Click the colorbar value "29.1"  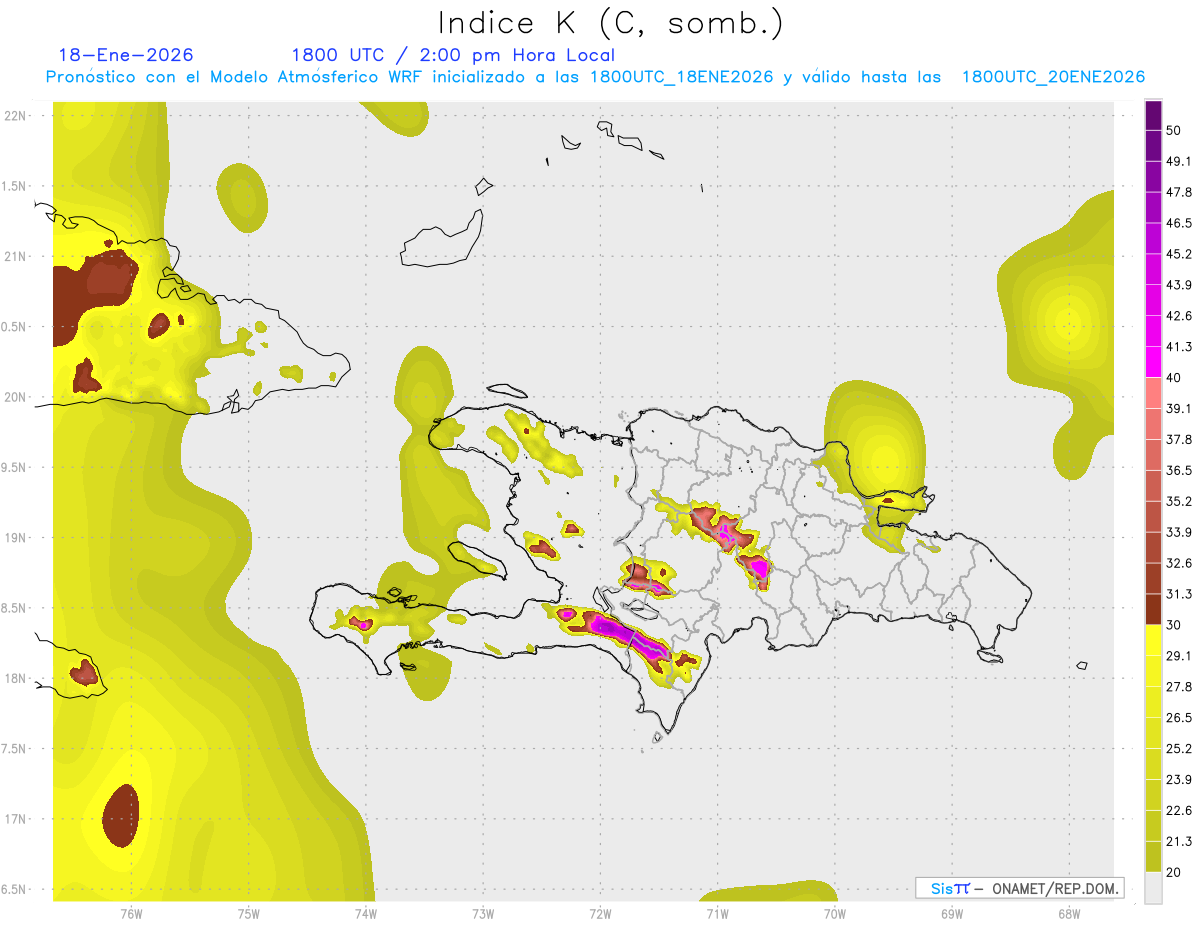click(1179, 656)
